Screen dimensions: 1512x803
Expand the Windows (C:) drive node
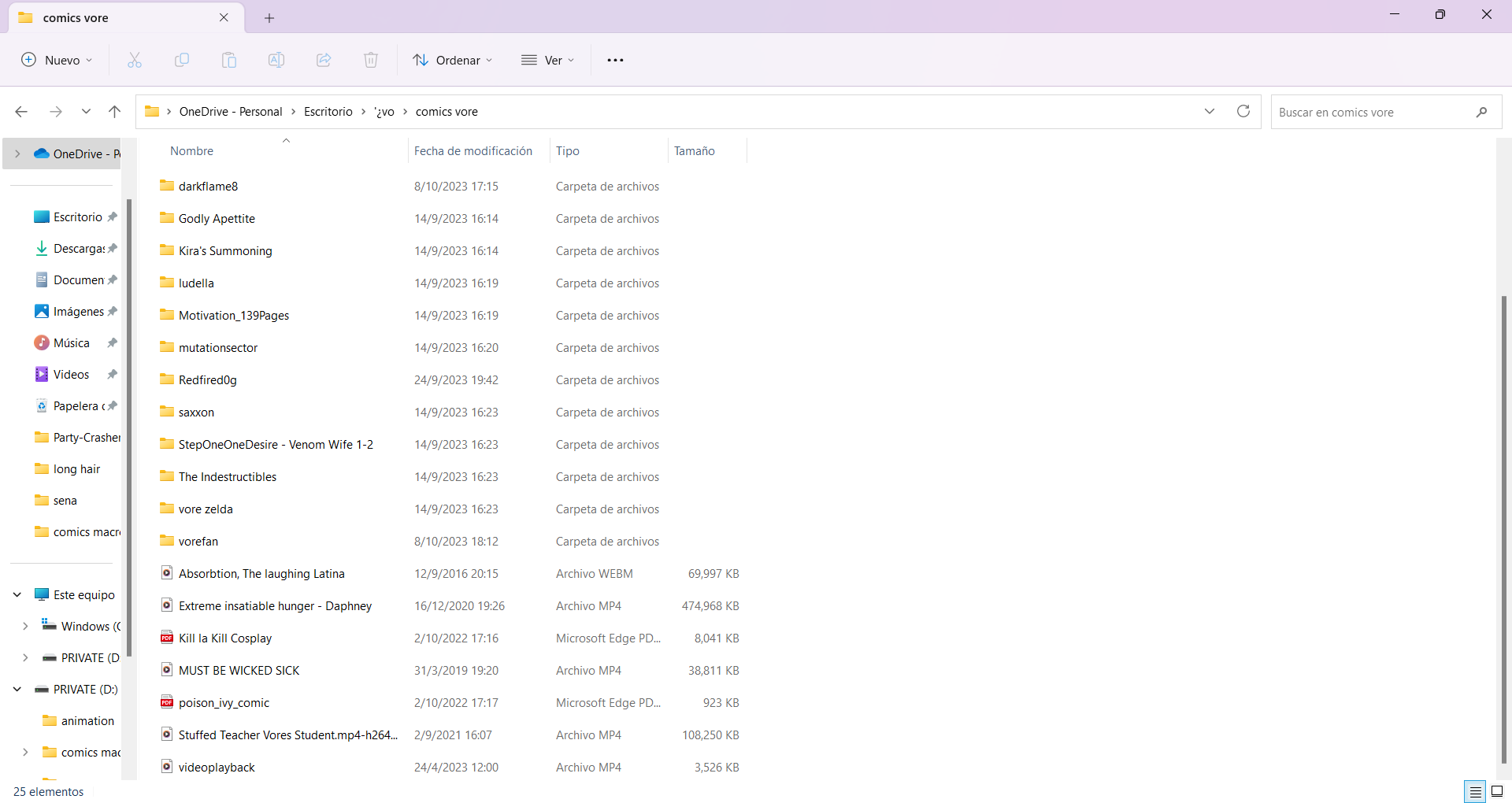[25, 626]
